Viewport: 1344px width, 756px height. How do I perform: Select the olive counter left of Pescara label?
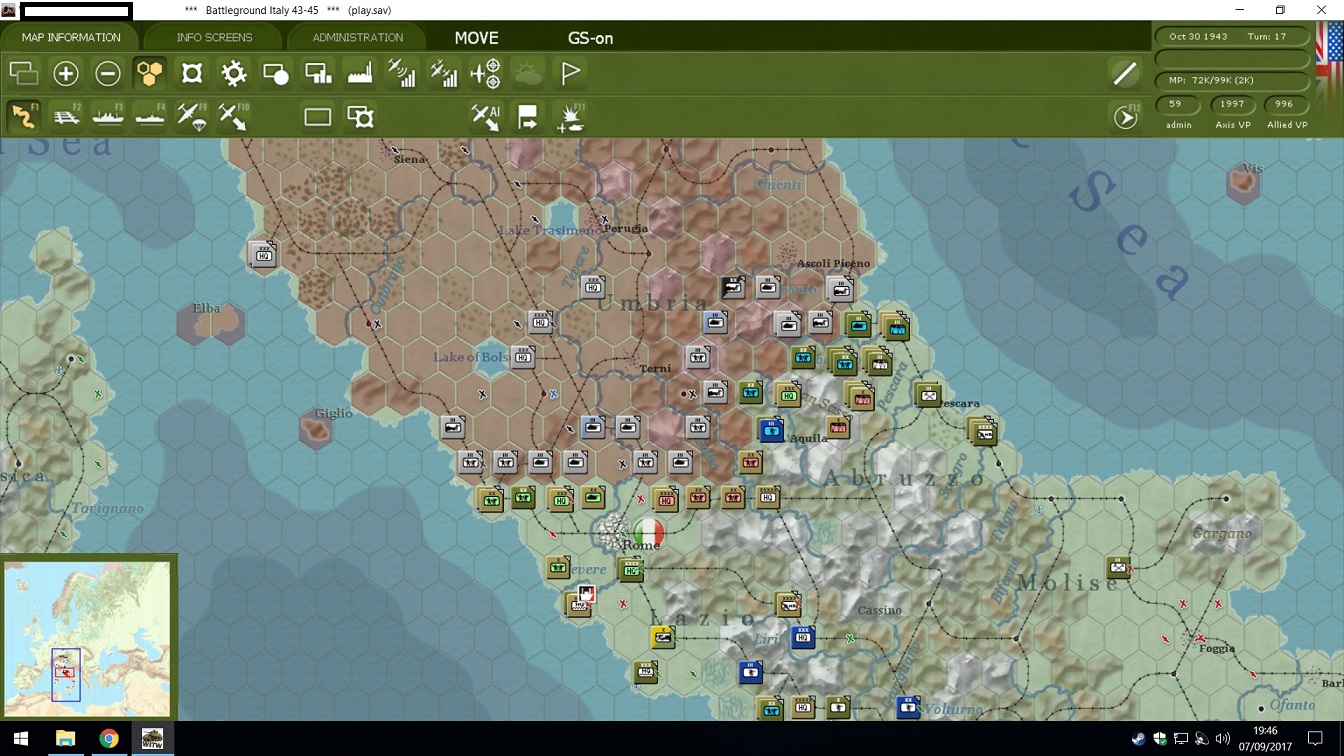point(929,395)
